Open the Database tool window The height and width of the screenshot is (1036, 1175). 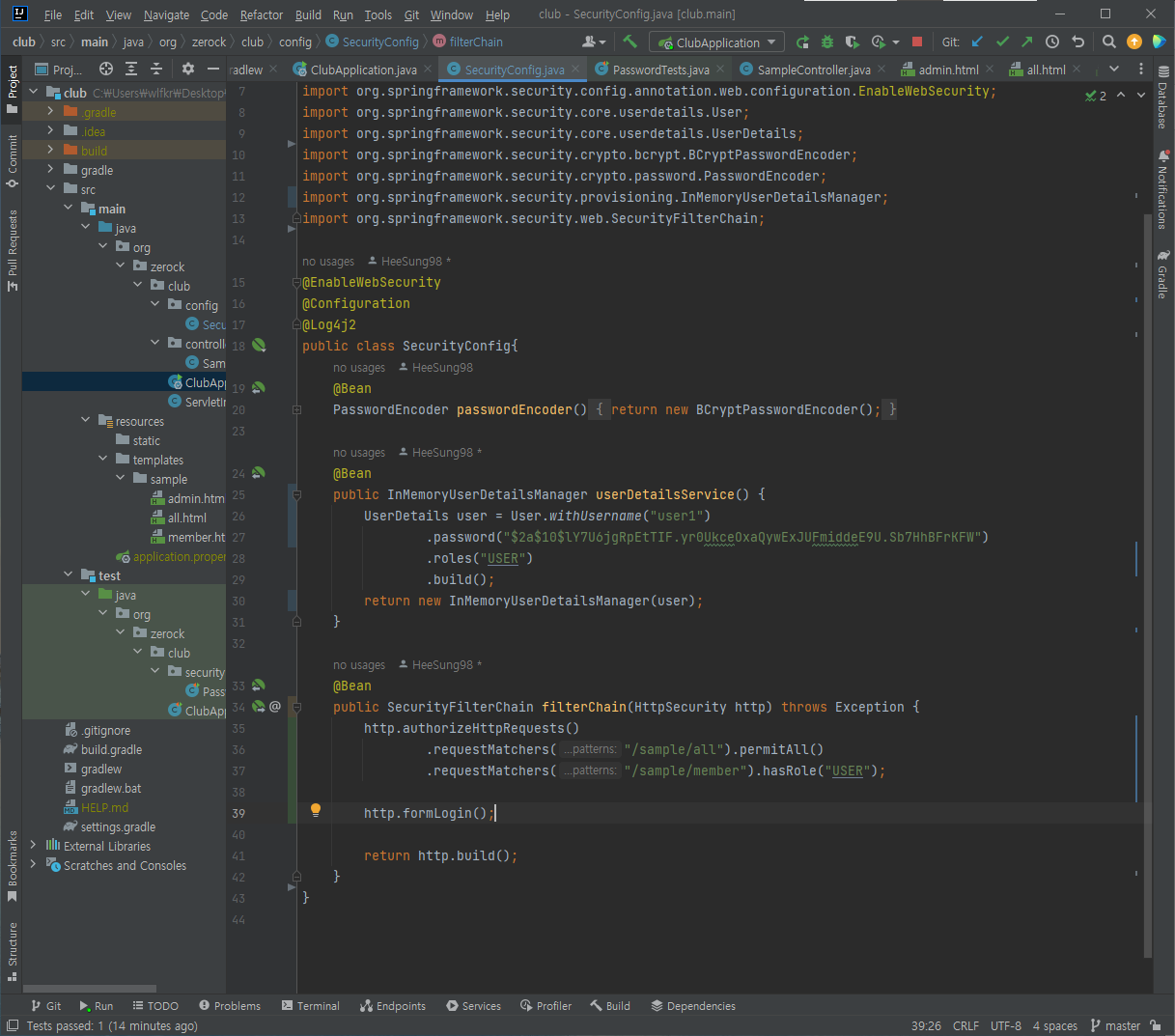(x=1162, y=99)
